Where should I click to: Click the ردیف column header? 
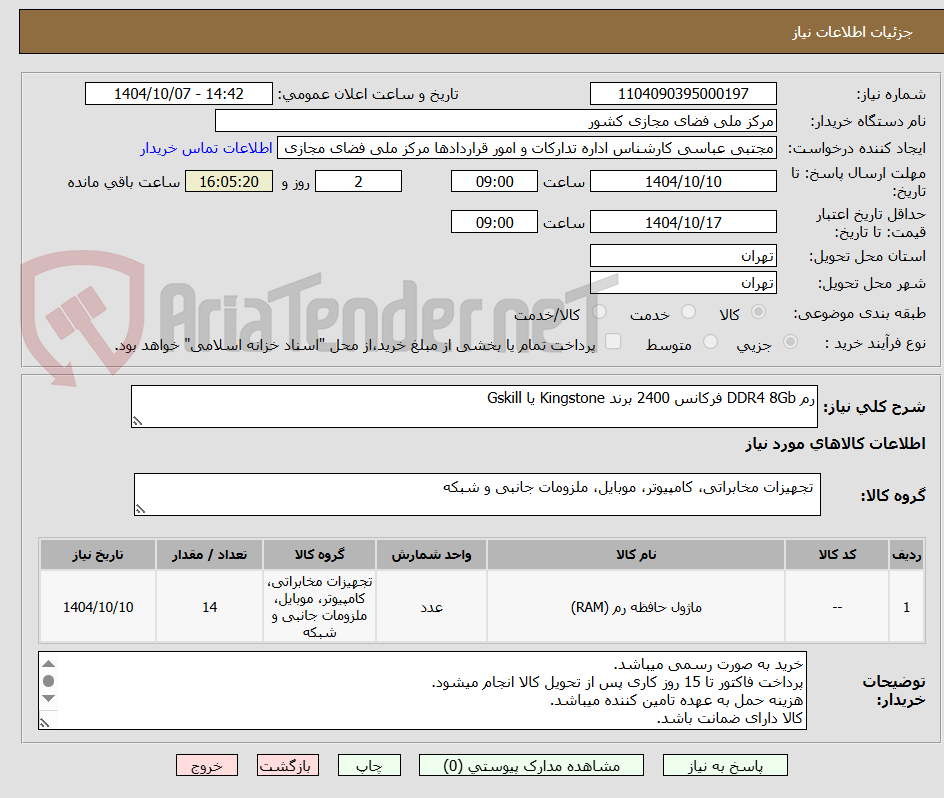[x=907, y=555]
